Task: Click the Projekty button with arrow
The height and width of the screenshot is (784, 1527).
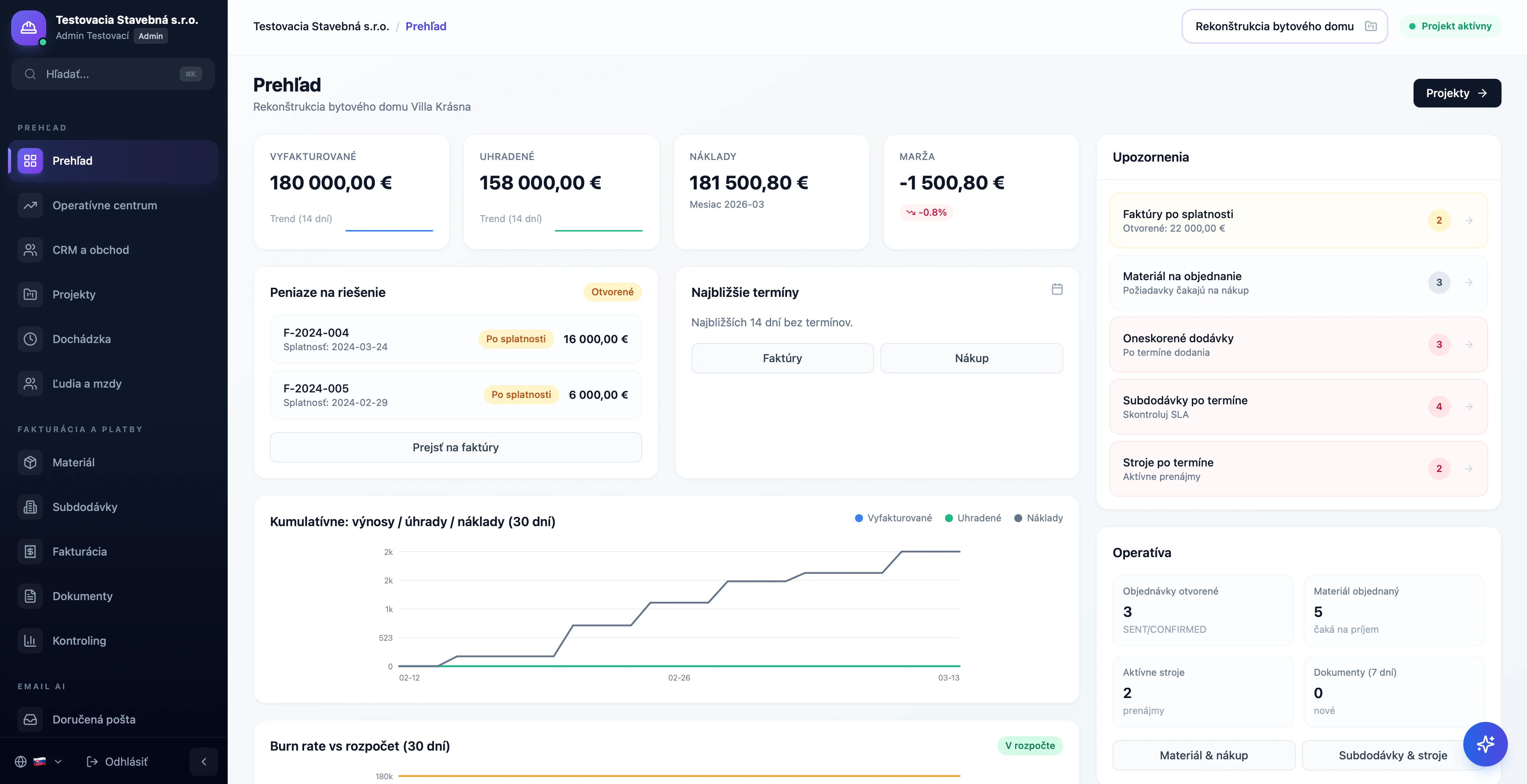Action: (x=1457, y=93)
